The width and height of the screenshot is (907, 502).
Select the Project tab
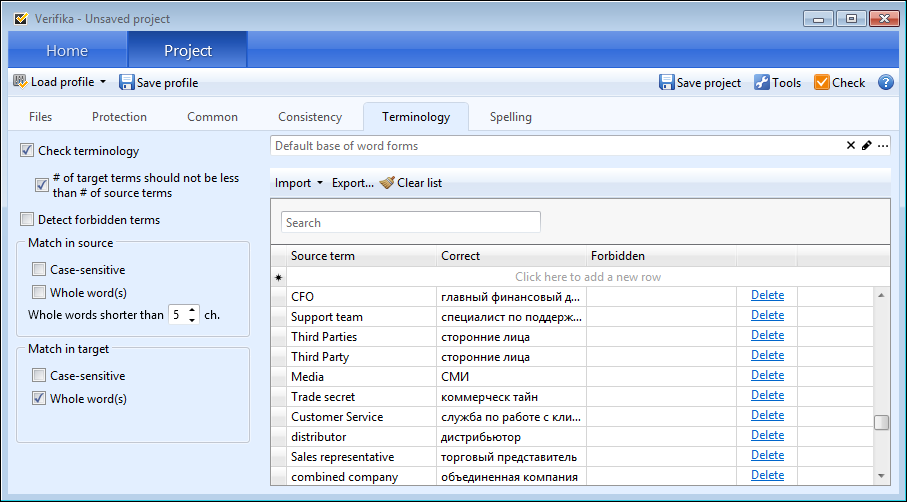[x=188, y=50]
